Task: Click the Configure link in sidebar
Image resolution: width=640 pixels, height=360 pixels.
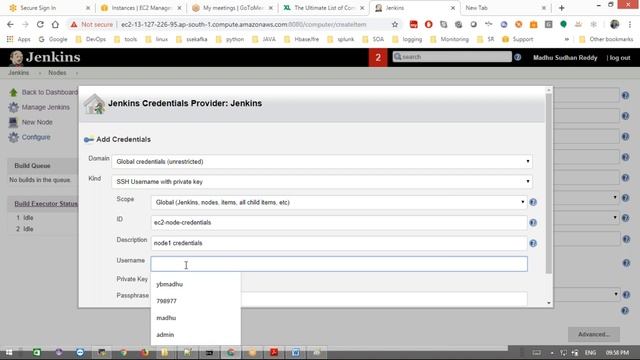Action: (x=36, y=137)
